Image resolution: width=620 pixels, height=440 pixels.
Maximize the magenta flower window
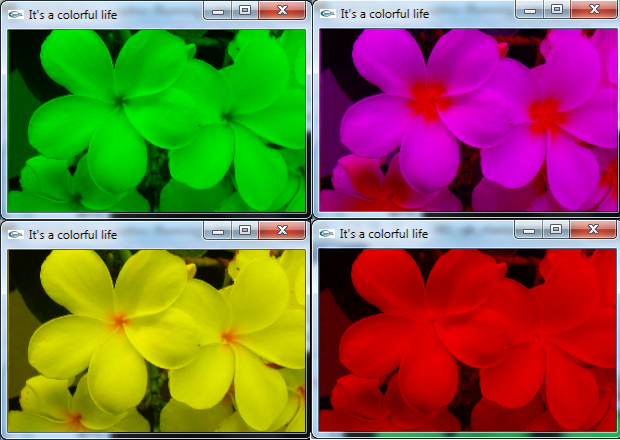point(557,10)
